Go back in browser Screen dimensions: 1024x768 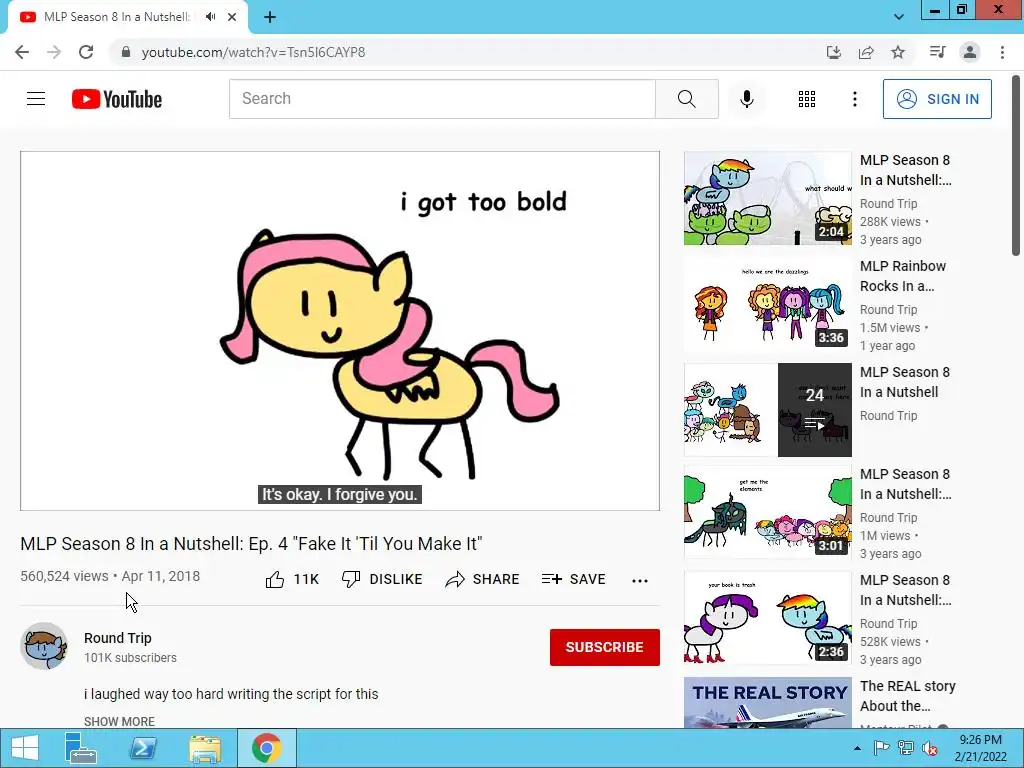pos(22,52)
